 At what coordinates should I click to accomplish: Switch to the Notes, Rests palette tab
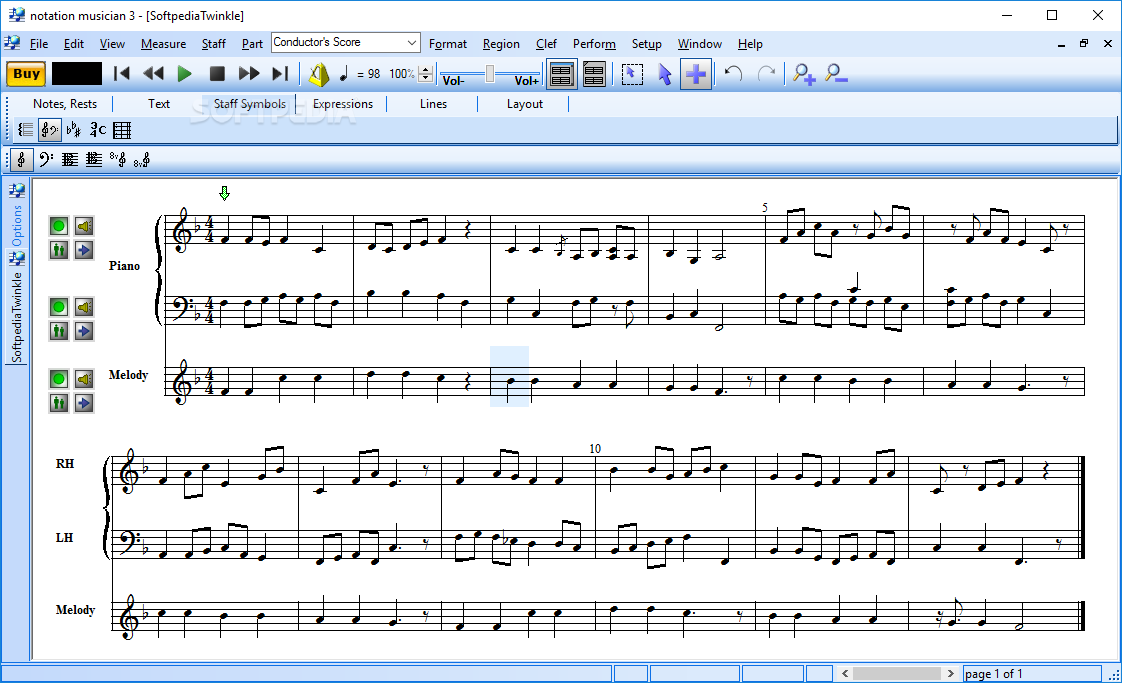[x=64, y=104]
